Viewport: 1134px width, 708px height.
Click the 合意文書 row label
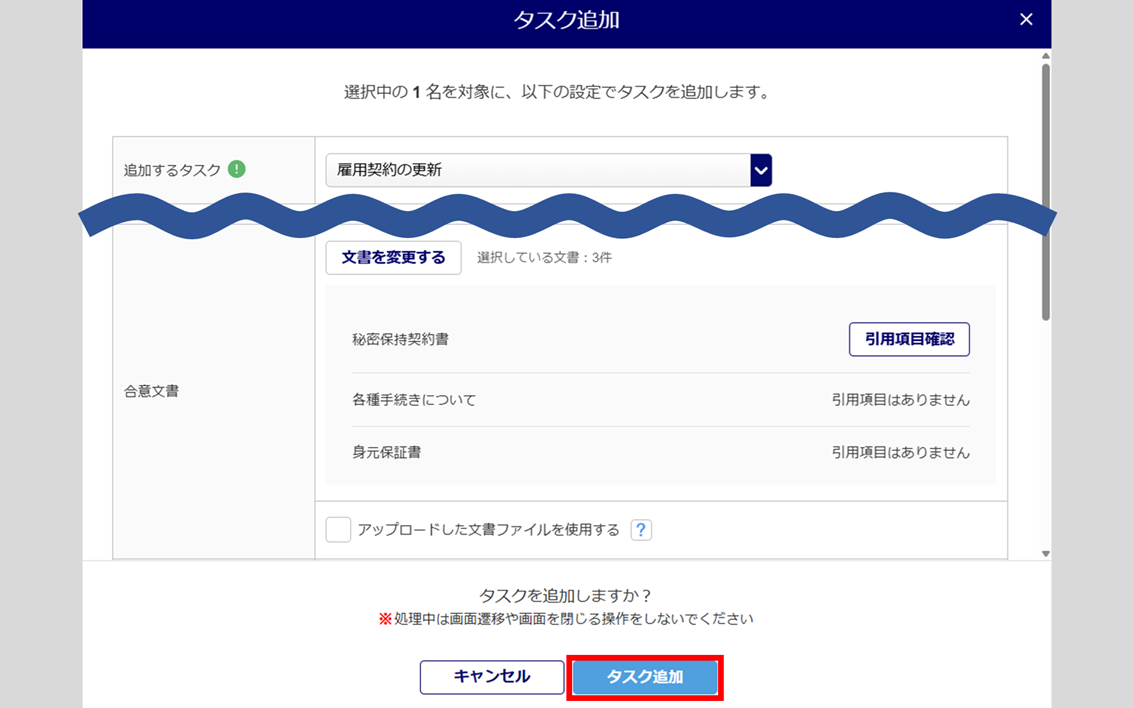(x=151, y=391)
